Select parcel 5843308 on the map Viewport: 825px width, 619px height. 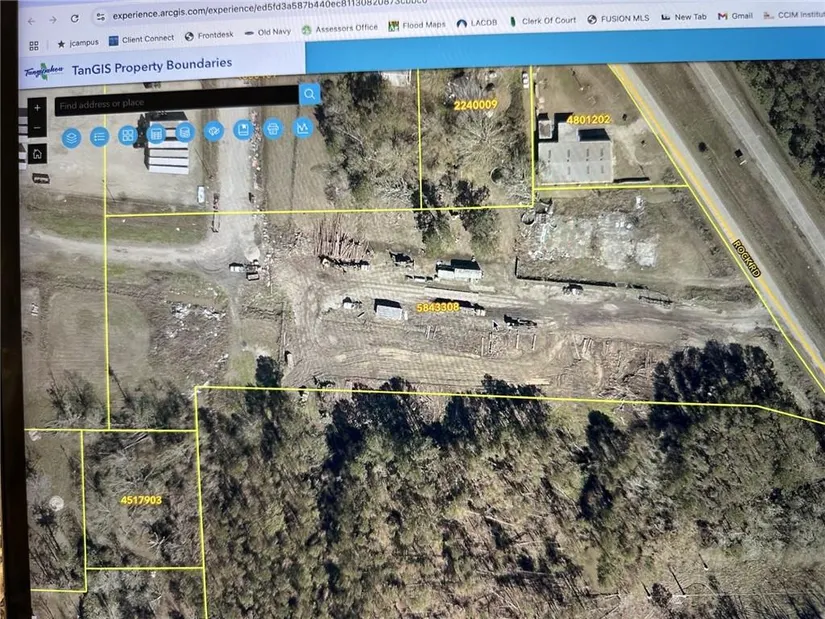point(437,307)
